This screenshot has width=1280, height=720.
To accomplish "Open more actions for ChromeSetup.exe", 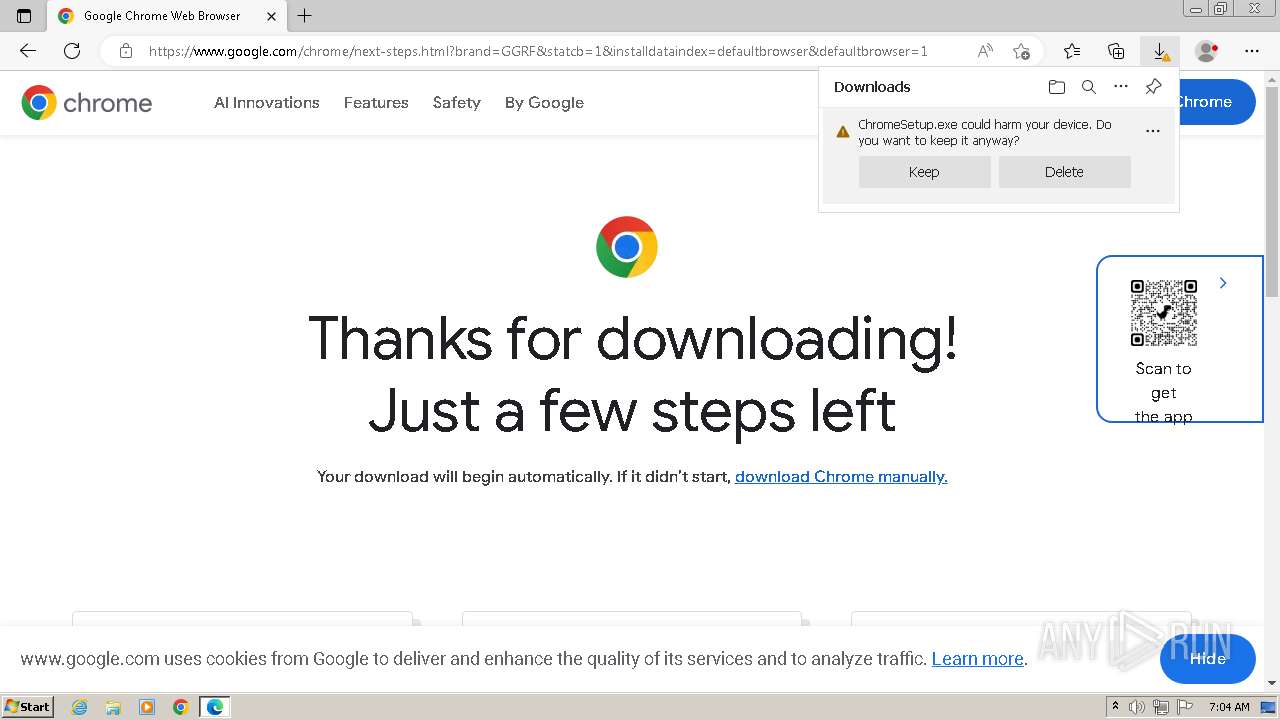I will 1153,131.
